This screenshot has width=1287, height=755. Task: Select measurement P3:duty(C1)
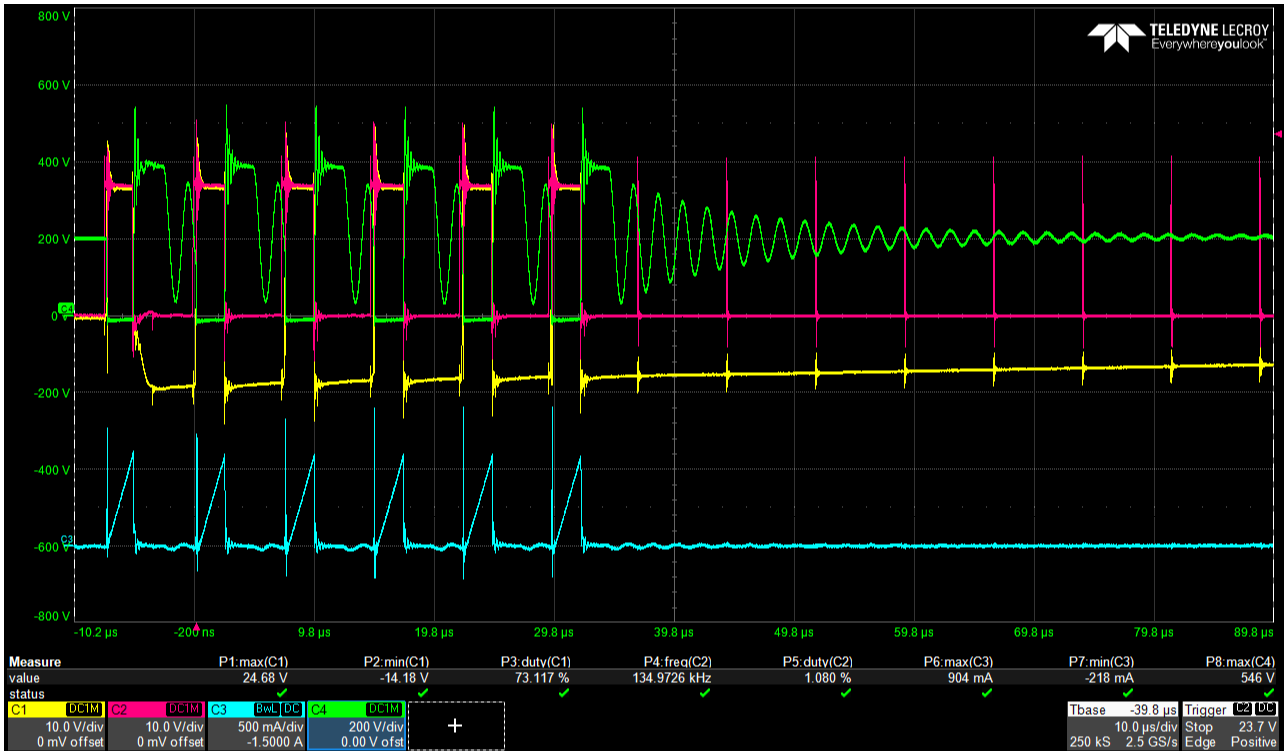click(535, 662)
